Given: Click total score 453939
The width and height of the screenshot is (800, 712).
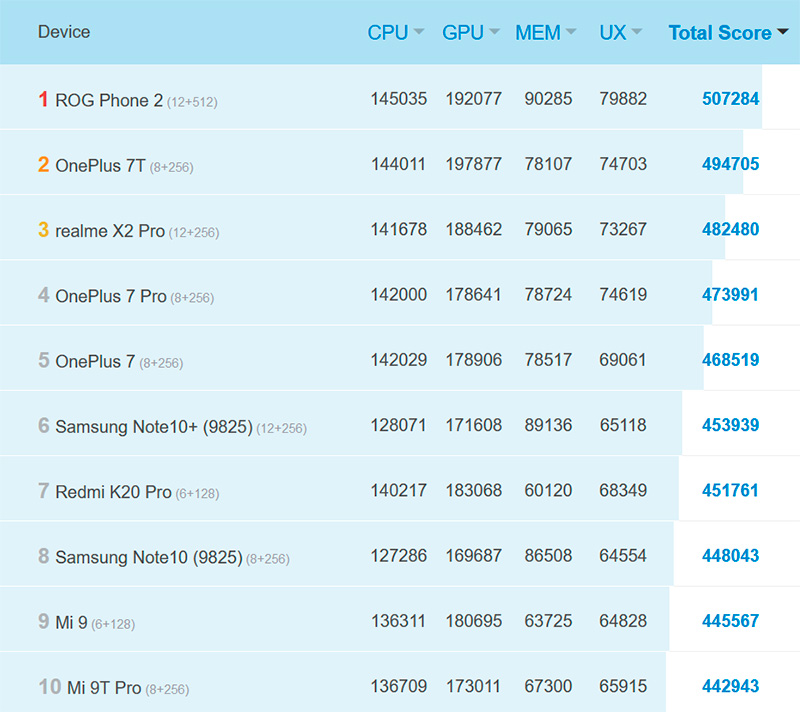Looking at the screenshot, I should tap(730, 426).
